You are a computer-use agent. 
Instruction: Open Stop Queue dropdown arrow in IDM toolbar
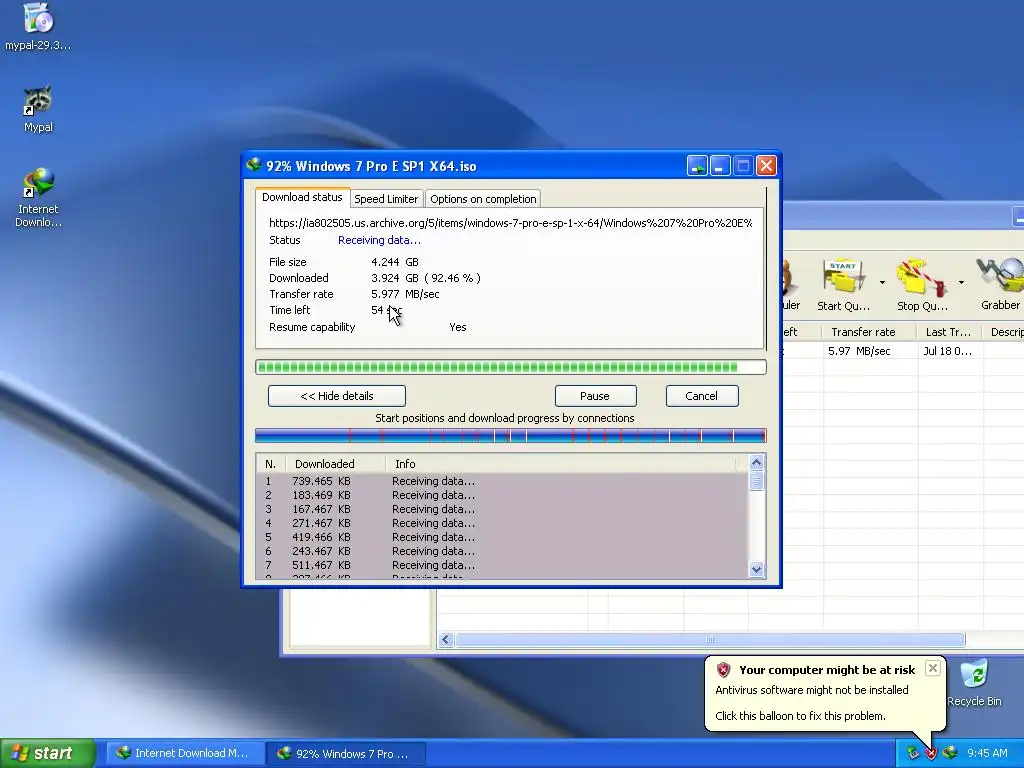click(961, 283)
